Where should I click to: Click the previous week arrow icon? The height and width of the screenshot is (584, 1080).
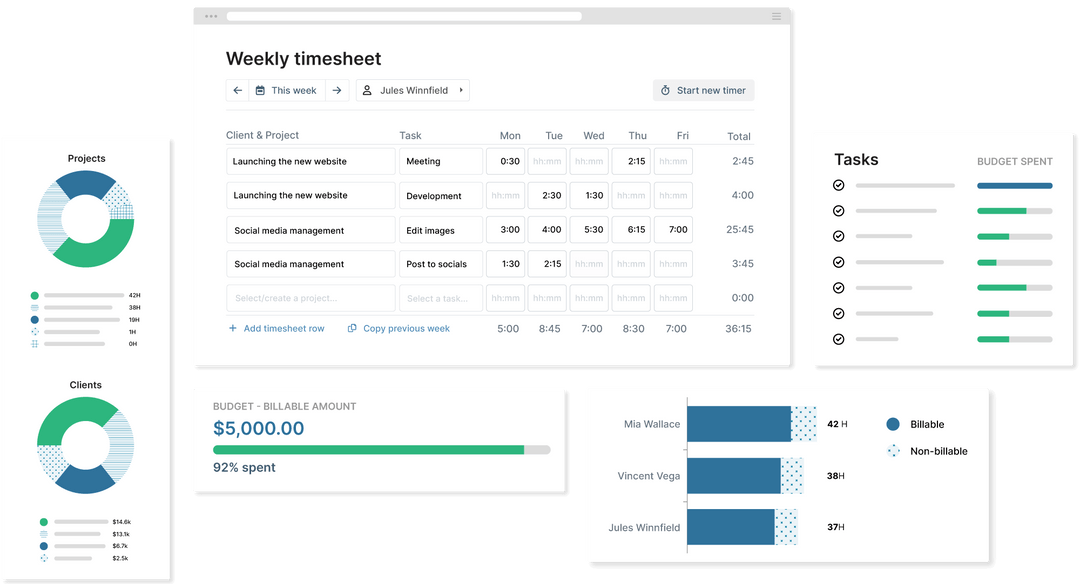(x=237, y=90)
